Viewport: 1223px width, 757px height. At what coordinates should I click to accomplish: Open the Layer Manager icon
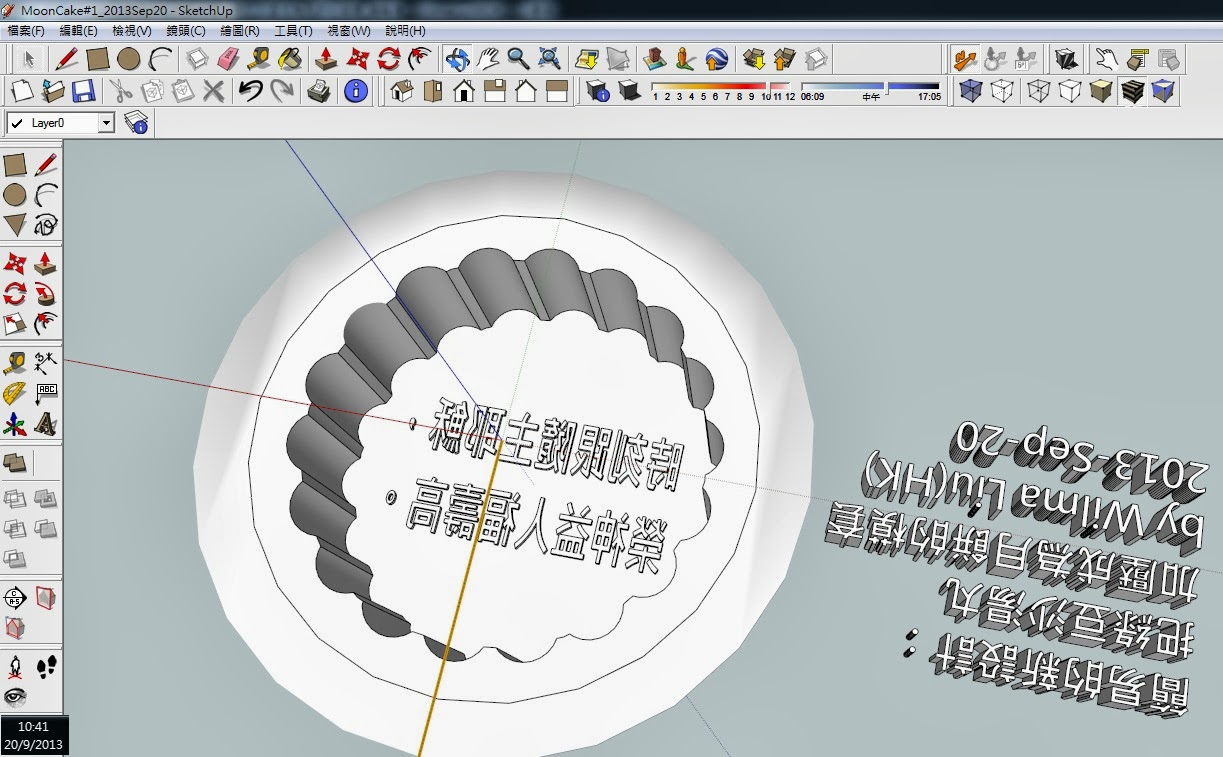pos(137,123)
